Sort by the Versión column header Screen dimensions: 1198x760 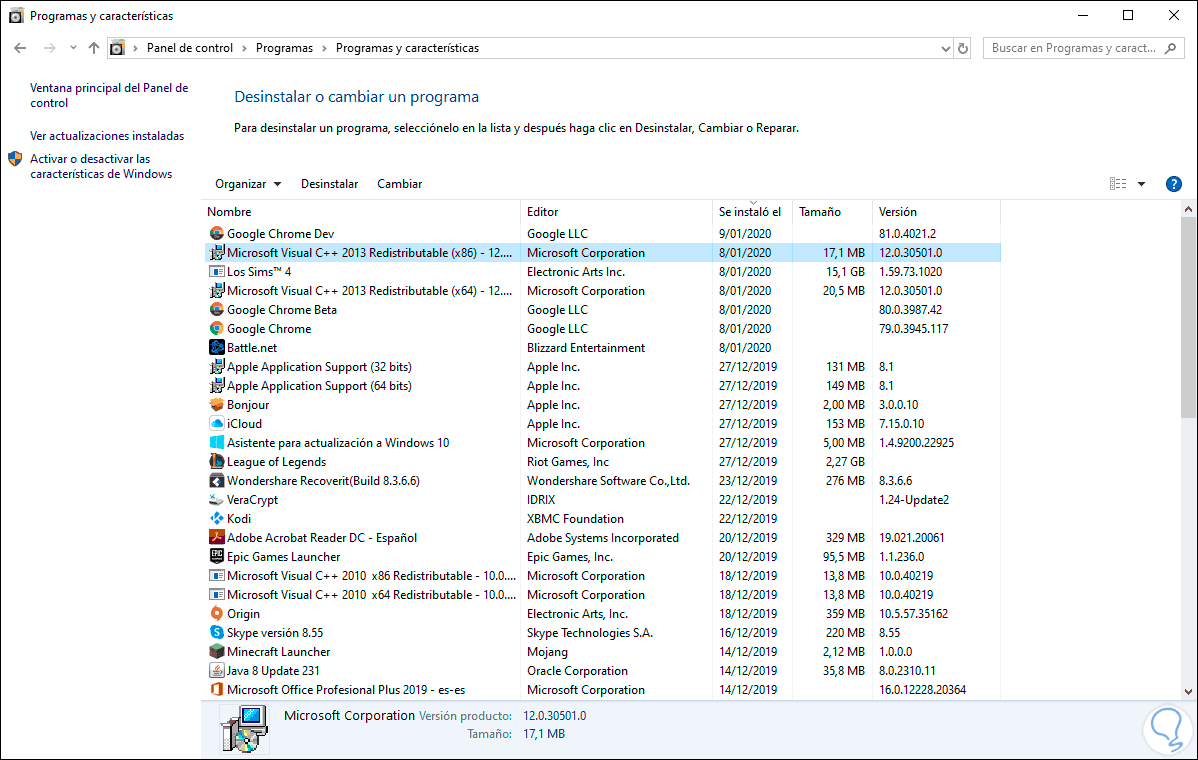click(x=936, y=212)
